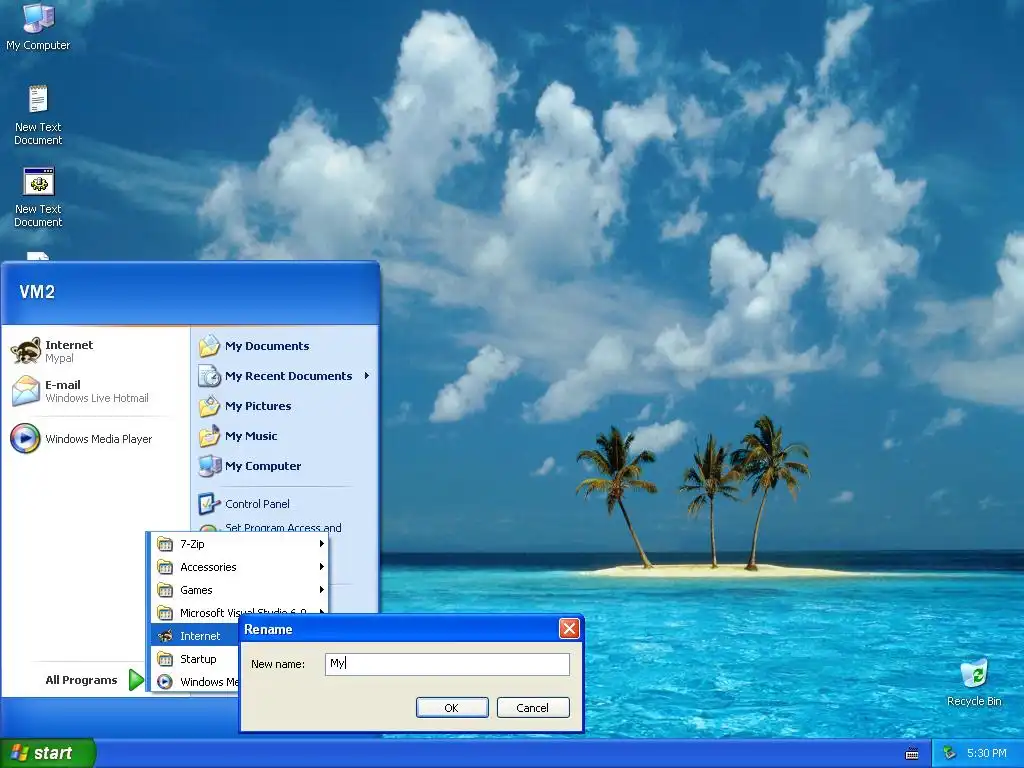
Task: Click the My Computer icon in start menu
Action: click(210, 466)
